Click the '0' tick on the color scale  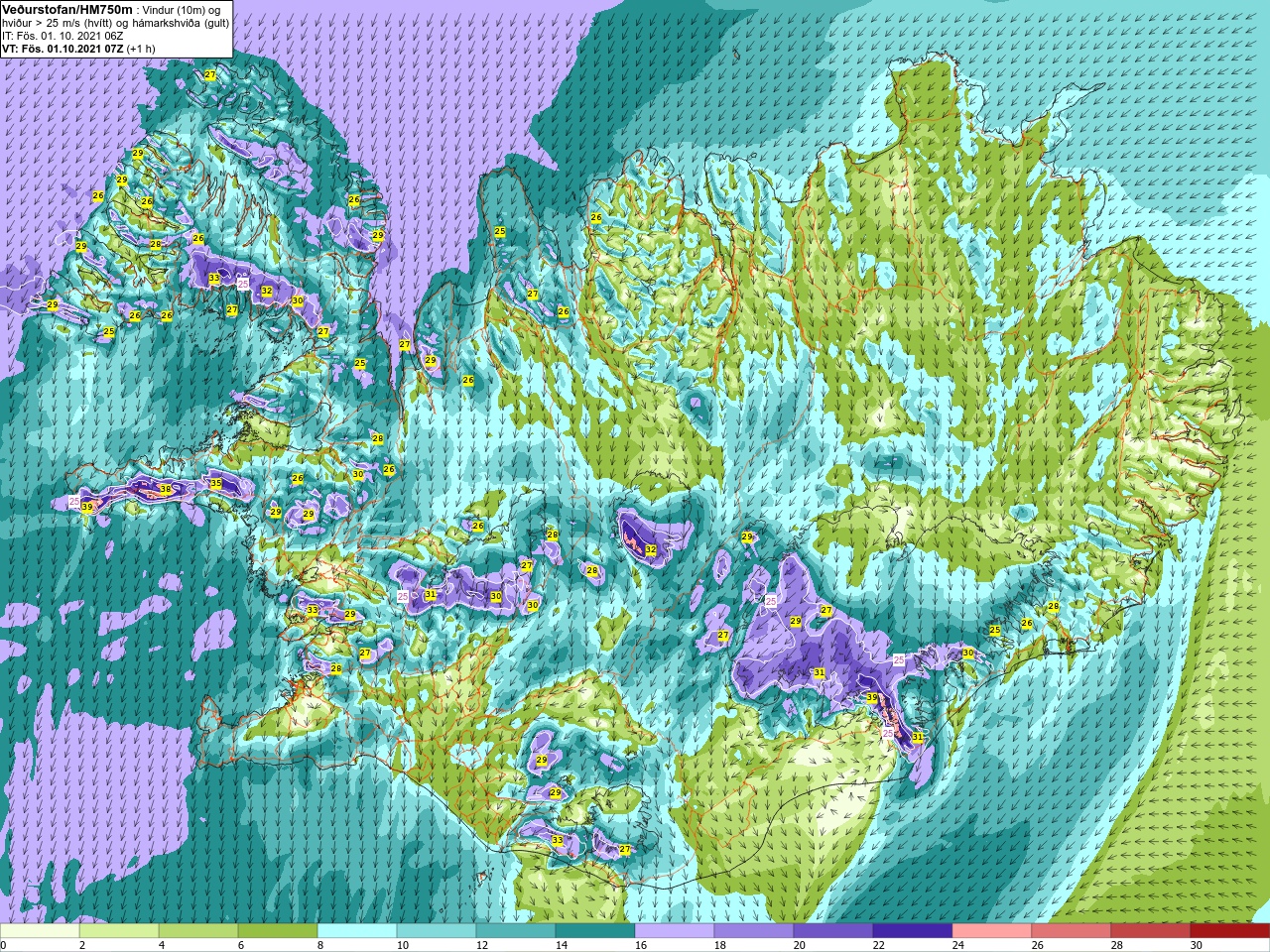pyautogui.click(x=4, y=945)
